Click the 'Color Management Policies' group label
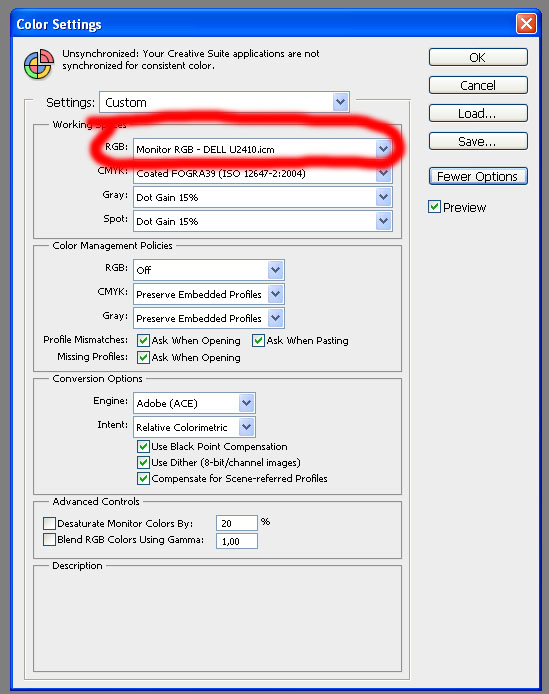549x694 pixels. click(x=112, y=246)
